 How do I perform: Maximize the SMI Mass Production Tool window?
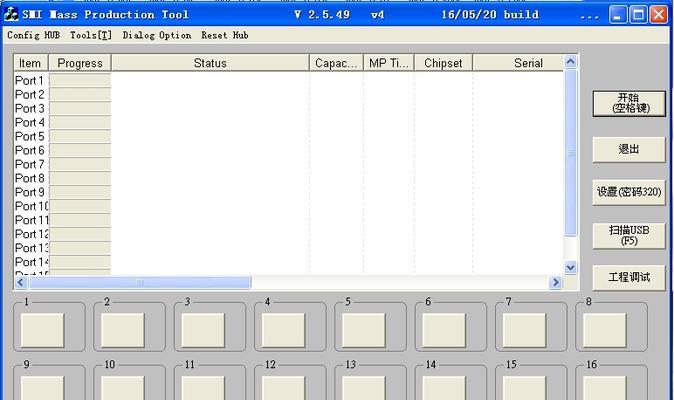point(638,15)
